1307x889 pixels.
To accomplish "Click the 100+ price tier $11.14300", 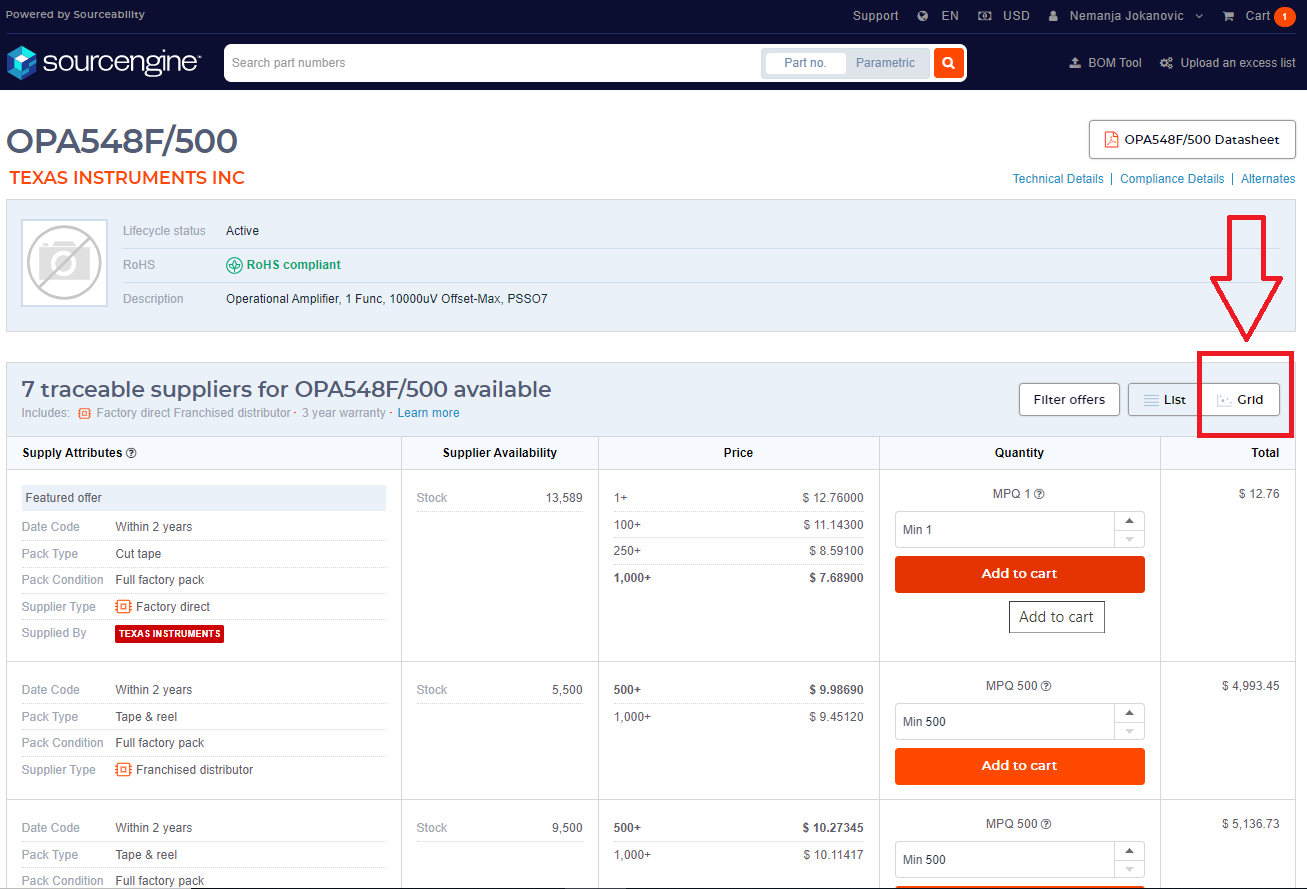I will (x=738, y=525).
